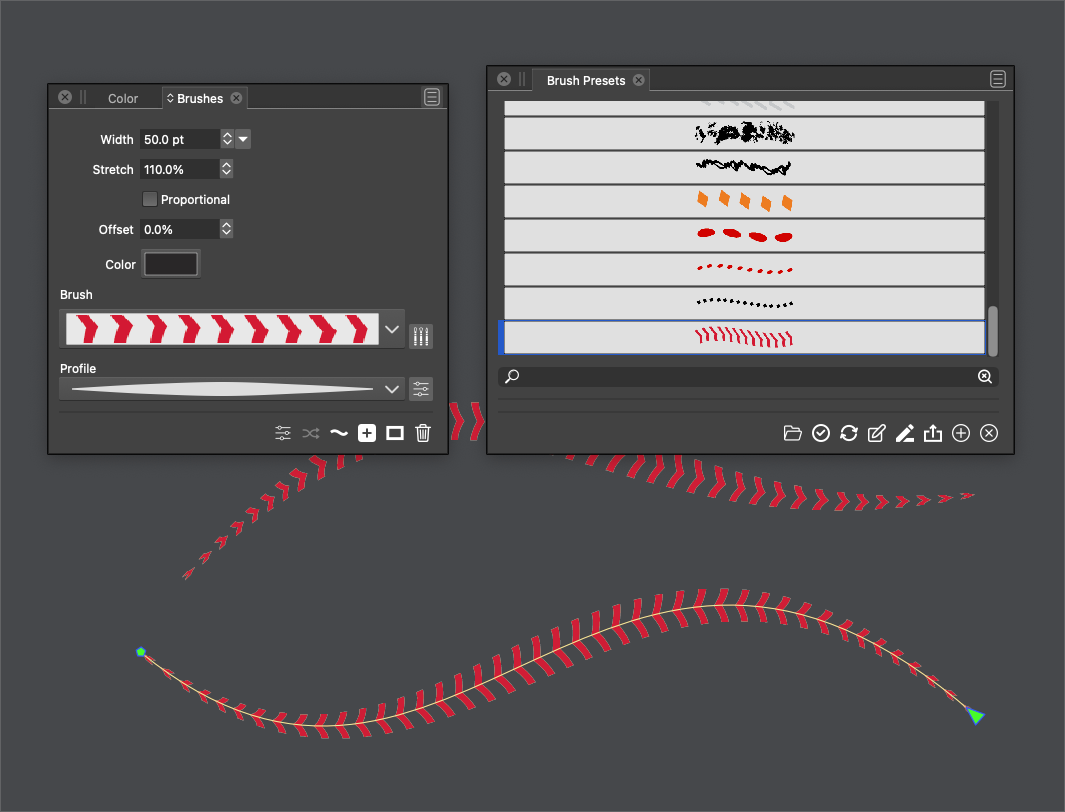Click the trash icon in Brushes panel
Viewport: 1065px width, 812px height.
[423, 433]
